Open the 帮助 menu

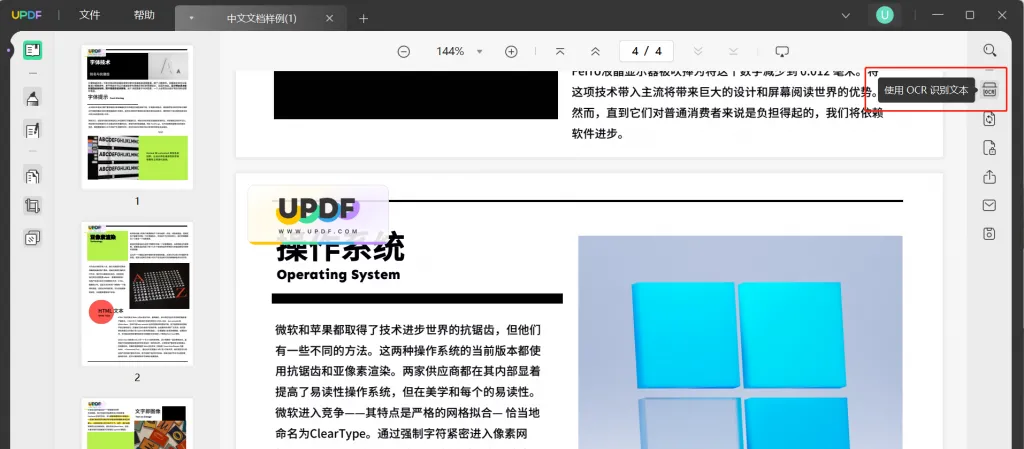[144, 15]
